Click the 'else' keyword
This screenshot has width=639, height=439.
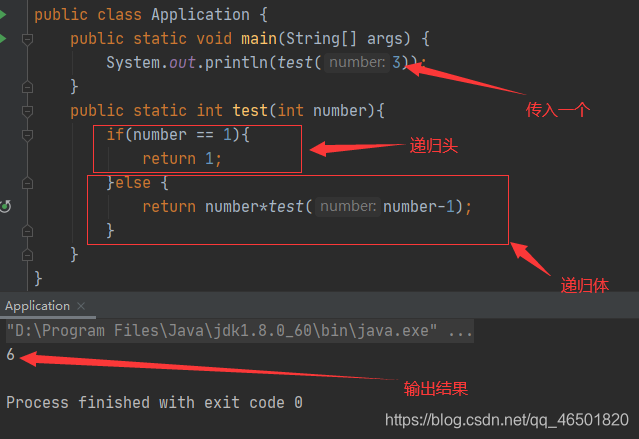(x=133, y=183)
